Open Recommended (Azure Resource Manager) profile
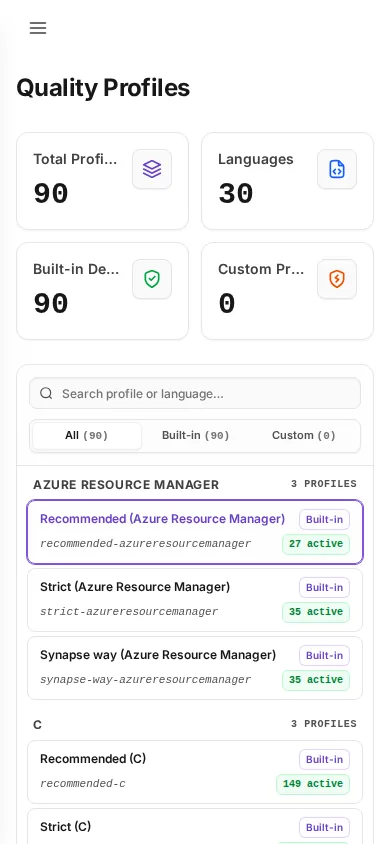The image size is (390, 844). 195,532
